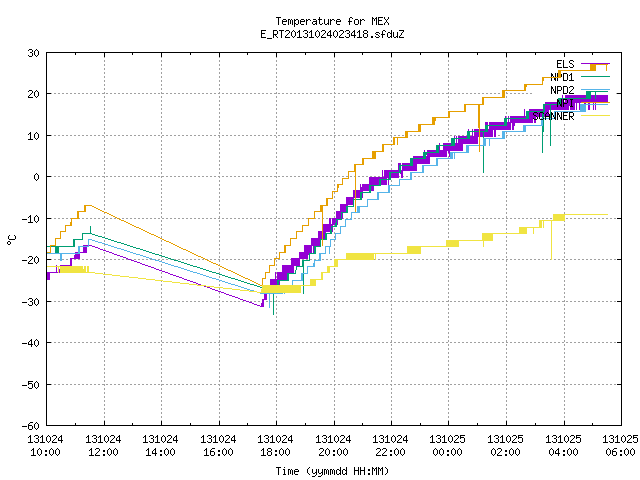Click the ELS legend label

pyautogui.click(x=565, y=64)
